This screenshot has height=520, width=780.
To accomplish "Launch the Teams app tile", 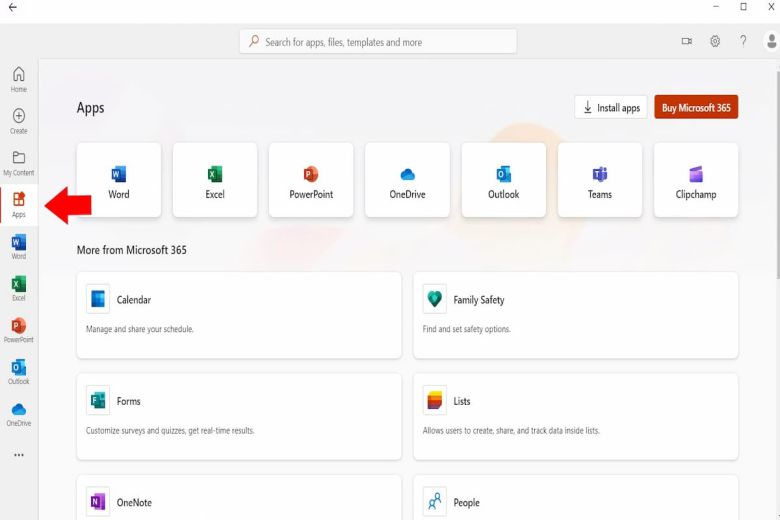I will tap(600, 180).
